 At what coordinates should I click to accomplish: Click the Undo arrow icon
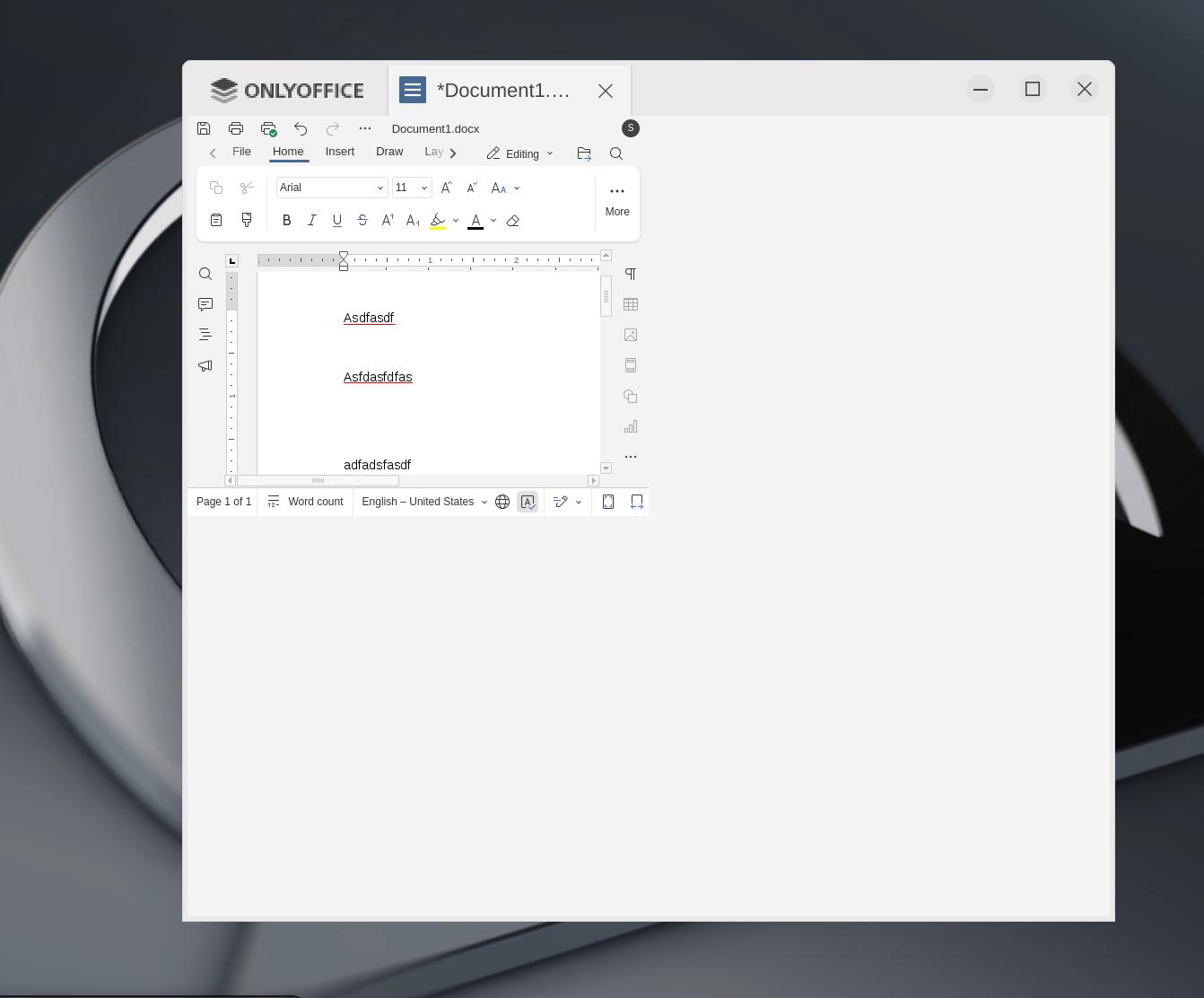[301, 128]
